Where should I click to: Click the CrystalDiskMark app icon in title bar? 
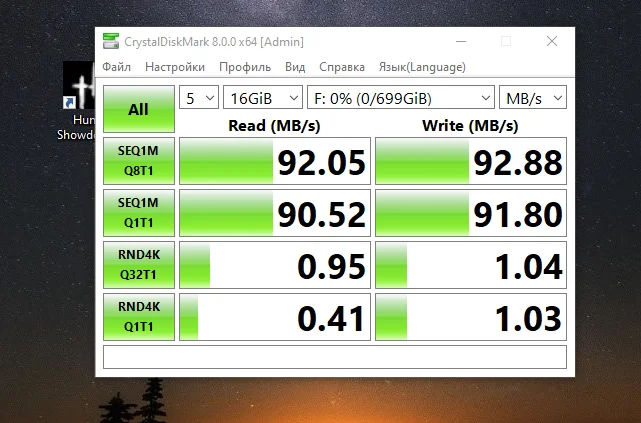111,41
